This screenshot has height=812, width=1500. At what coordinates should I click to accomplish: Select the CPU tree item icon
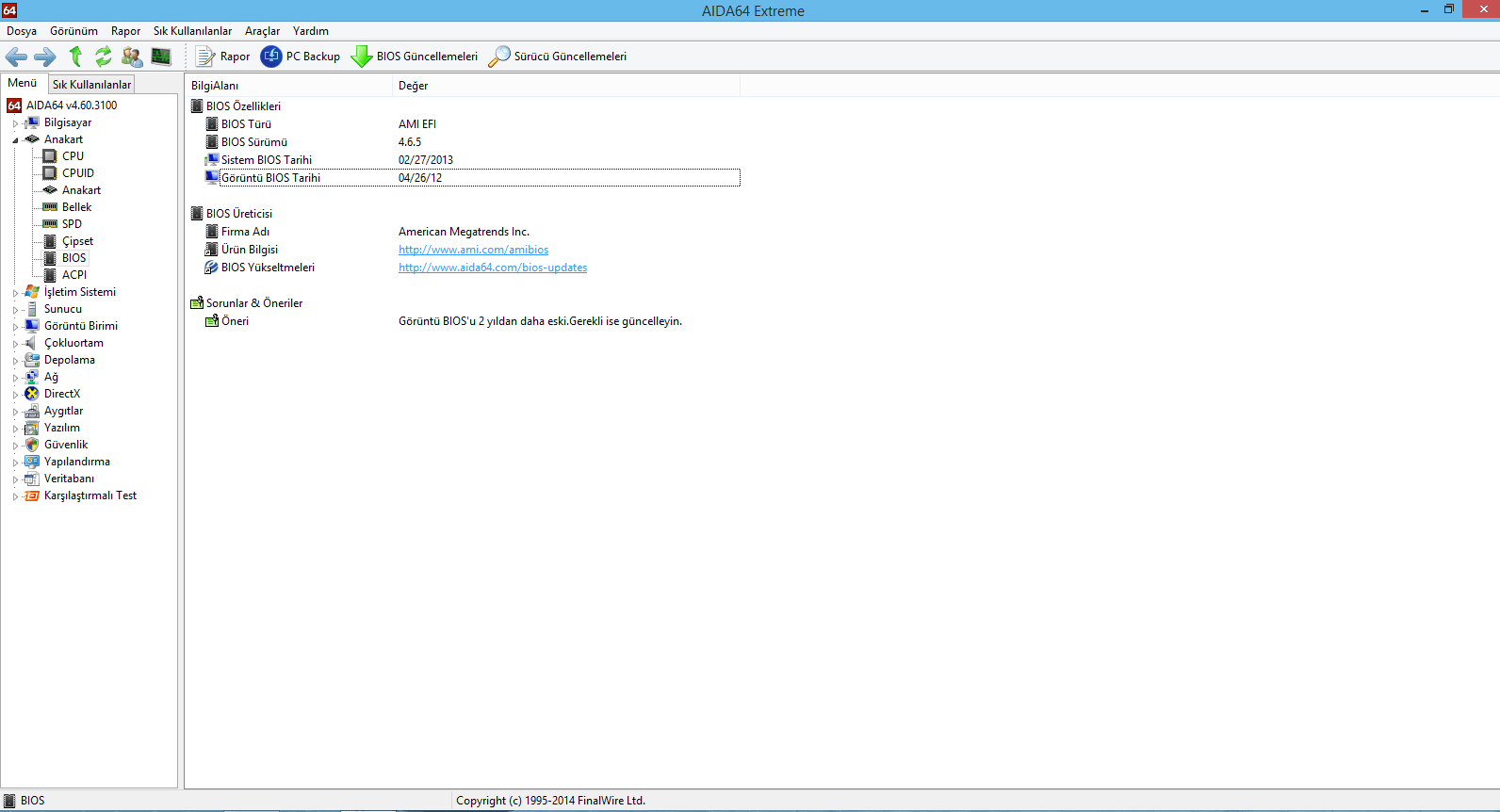pos(51,156)
